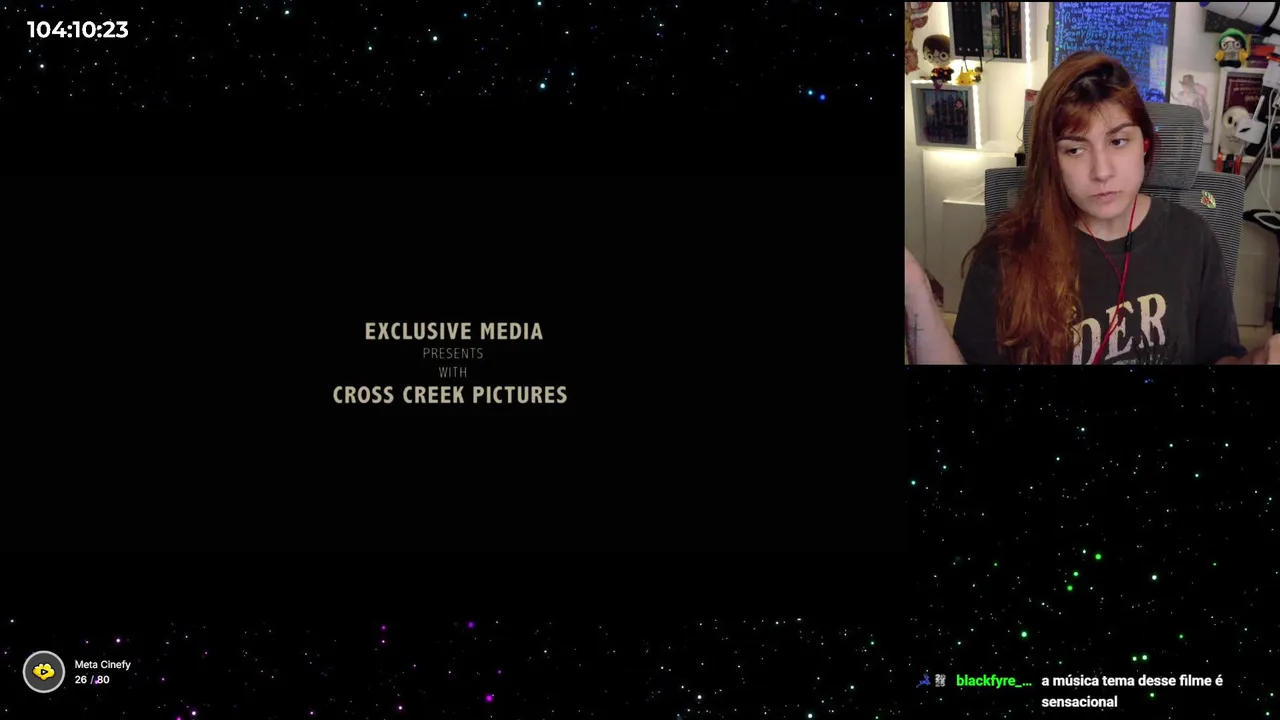Click the WITH credit line
The height and width of the screenshot is (720, 1280).
(x=453, y=372)
